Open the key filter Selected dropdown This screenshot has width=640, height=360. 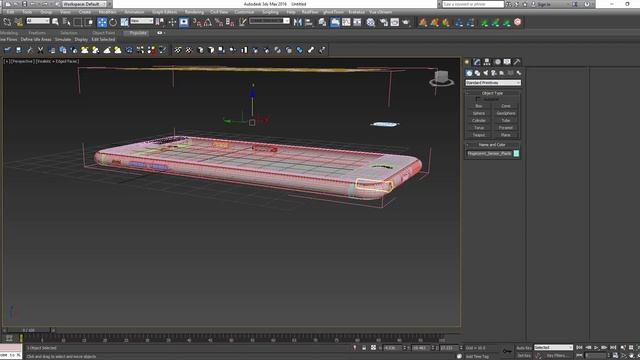click(x=553, y=348)
